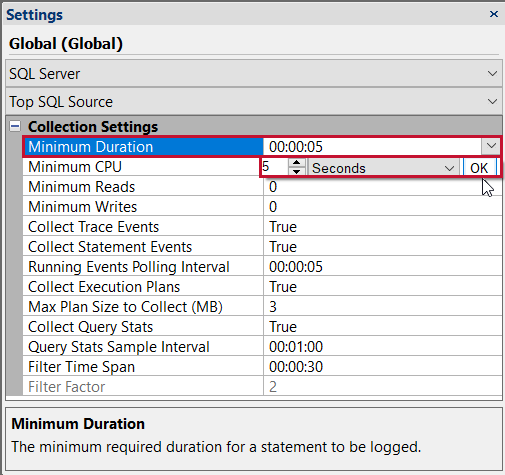Image resolution: width=505 pixels, height=475 pixels.
Task: Click Running Events Polling Interval value 00:00:05
Action: coord(296,267)
